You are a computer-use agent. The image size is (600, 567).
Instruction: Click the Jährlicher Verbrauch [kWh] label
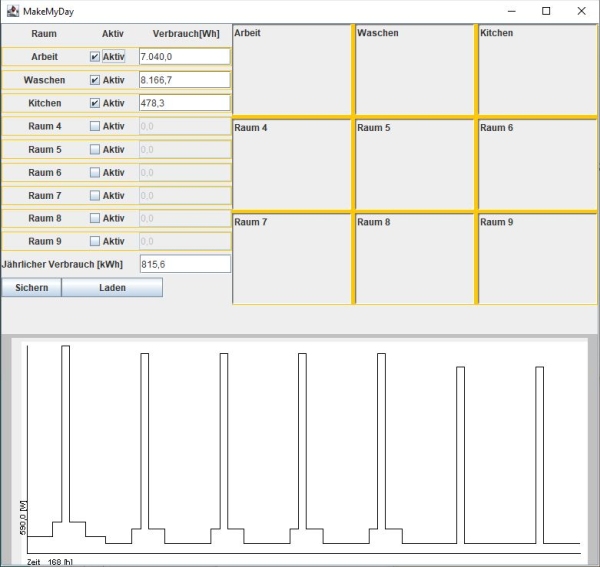tap(62, 264)
